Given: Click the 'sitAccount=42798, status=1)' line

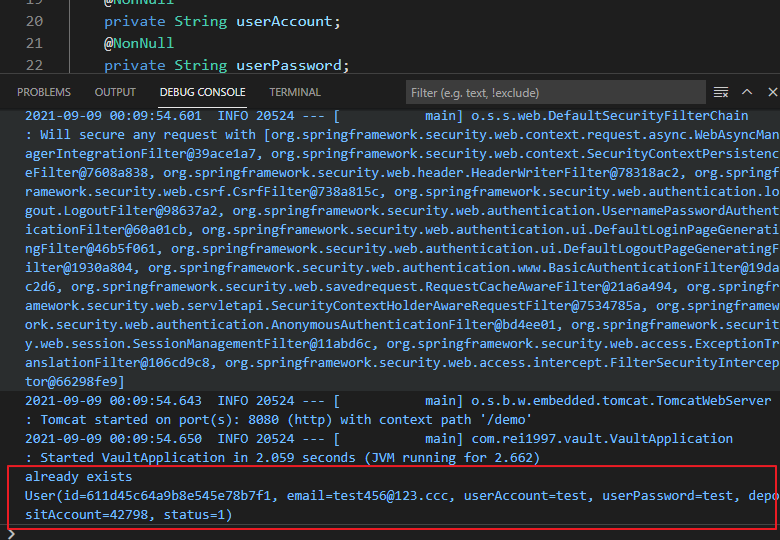Looking at the screenshot, I should [128, 515].
